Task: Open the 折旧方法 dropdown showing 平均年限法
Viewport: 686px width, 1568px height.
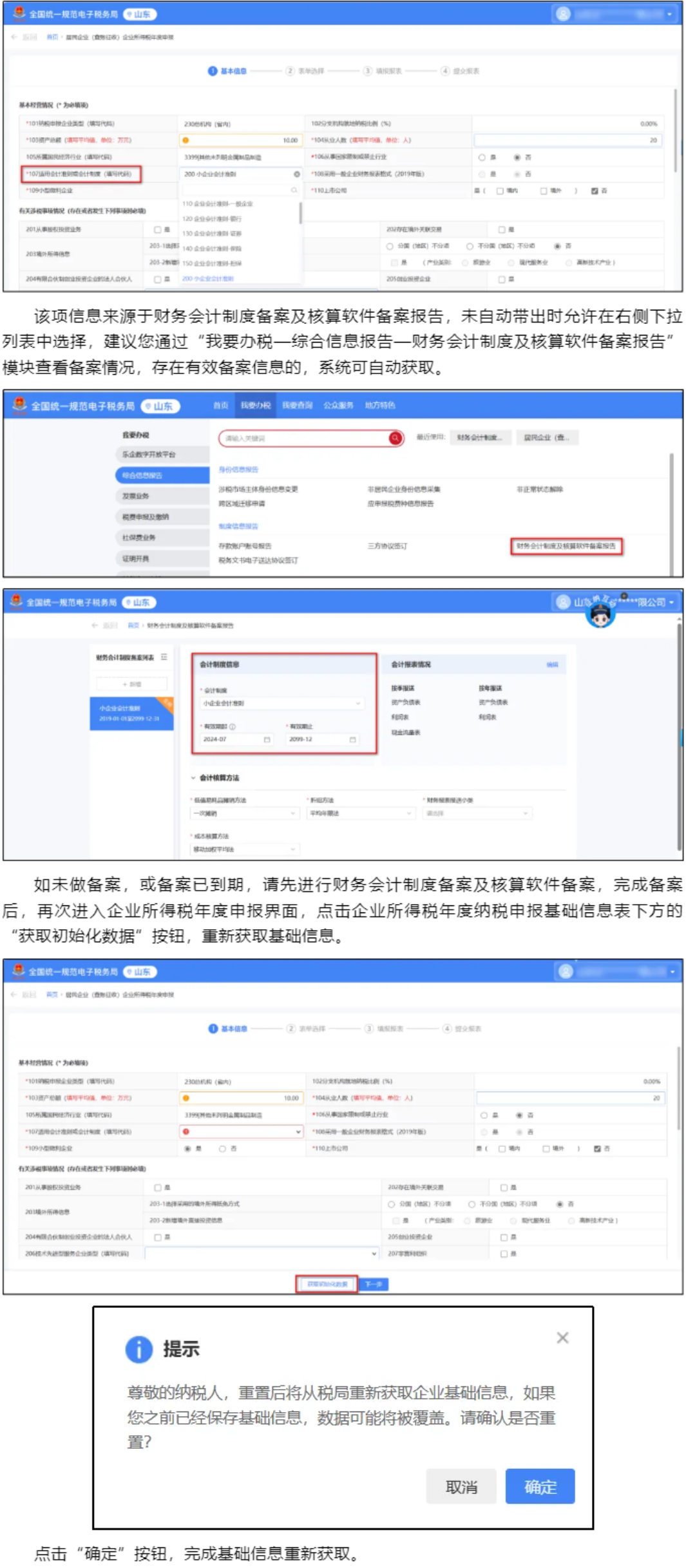Action: 361,813
